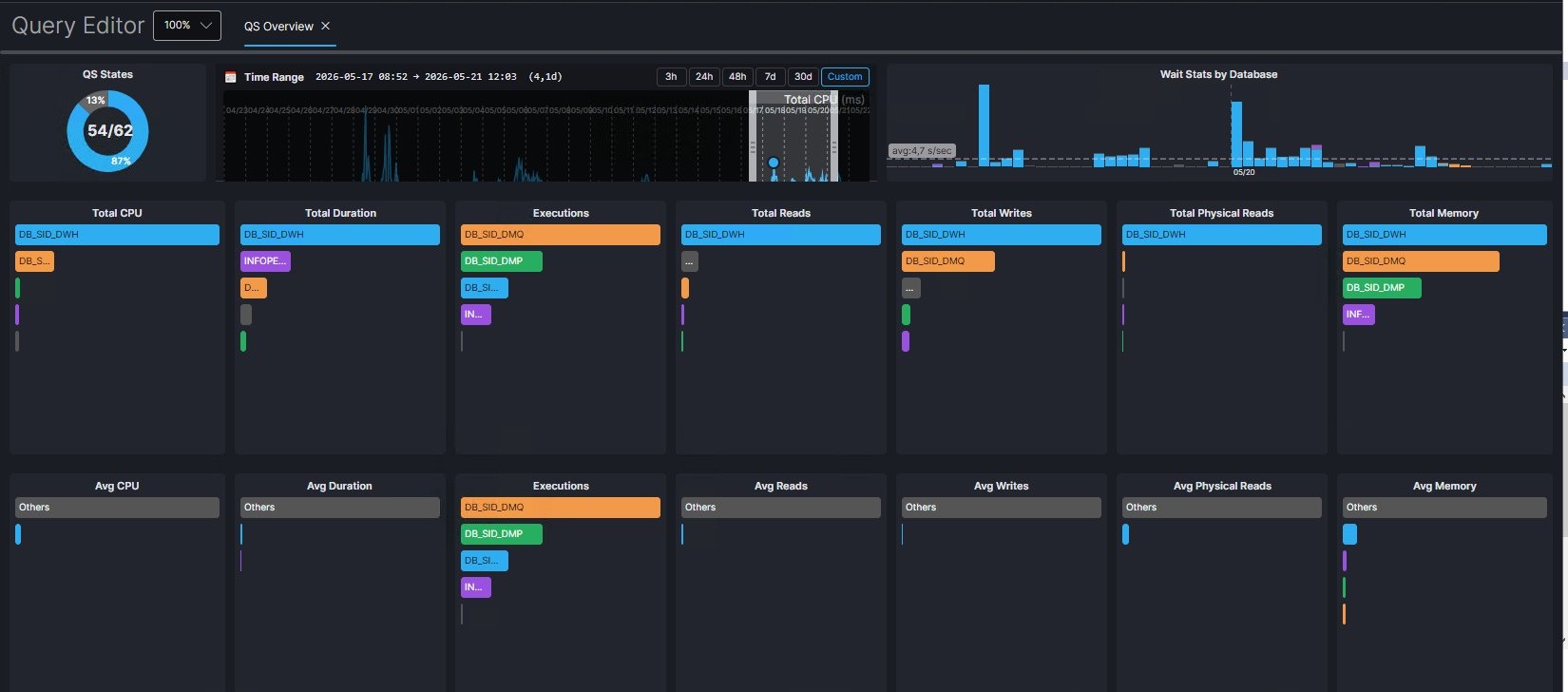Select DB_SID_DMQ bar in Executions panel beside Avg Duration
The image size is (1568, 692).
click(x=561, y=508)
